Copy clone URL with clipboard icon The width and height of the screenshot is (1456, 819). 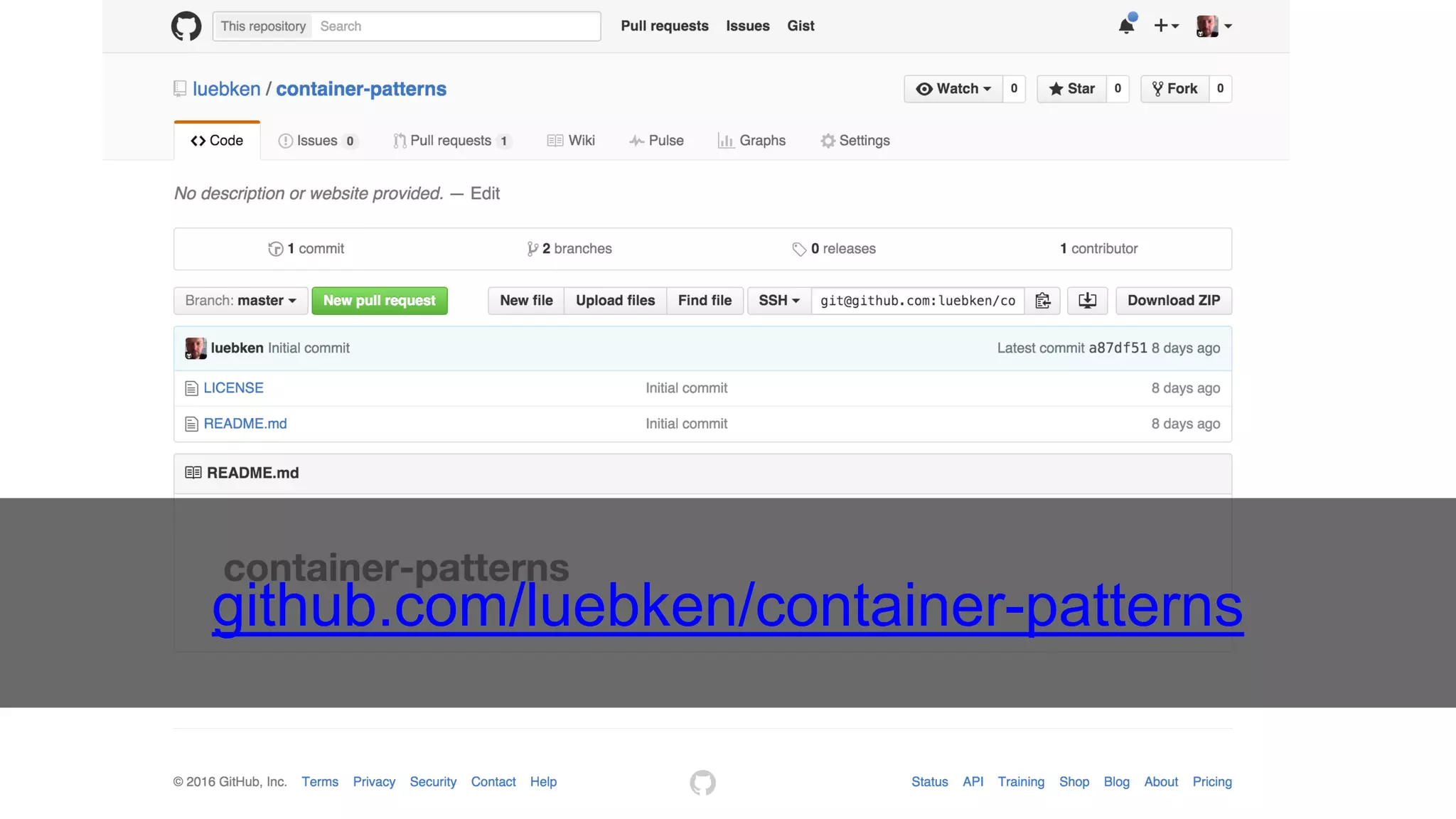pyautogui.click(x=1042, y=301)
